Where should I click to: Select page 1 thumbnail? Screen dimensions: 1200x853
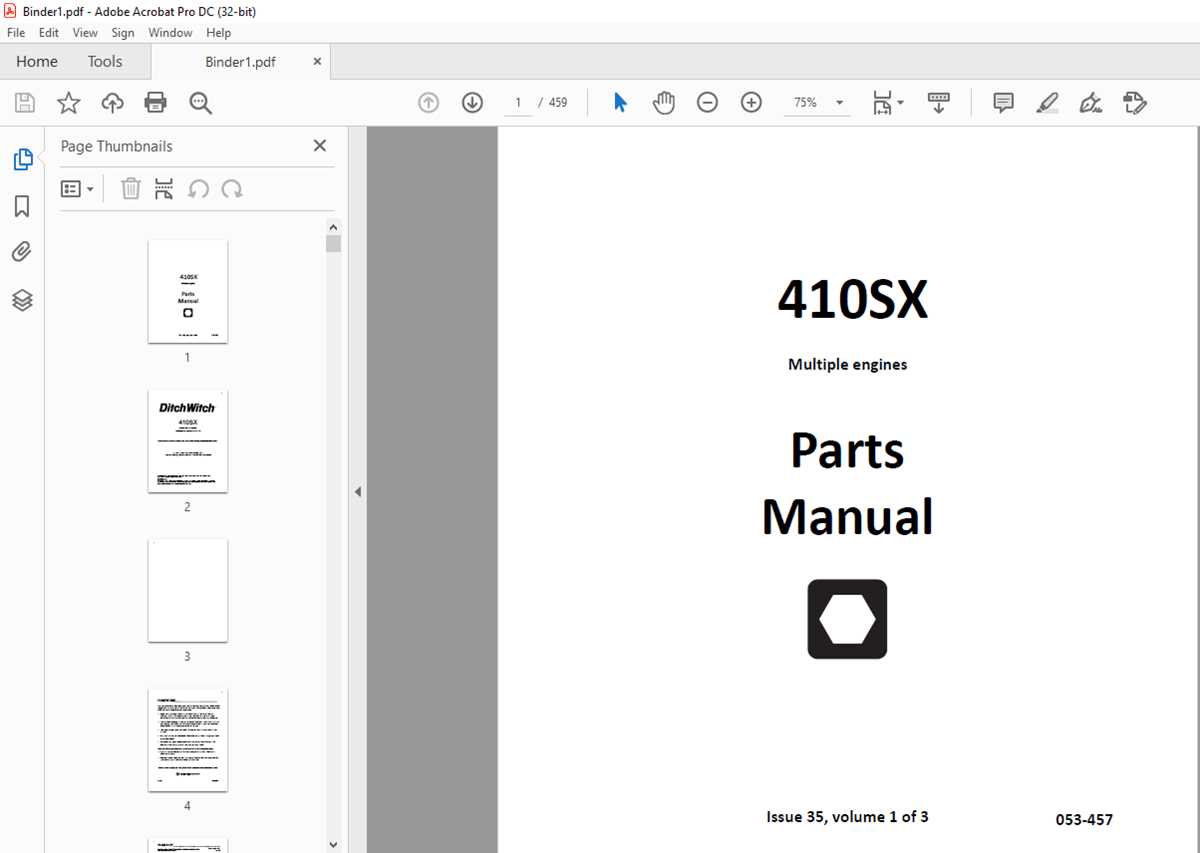point(188,291)
